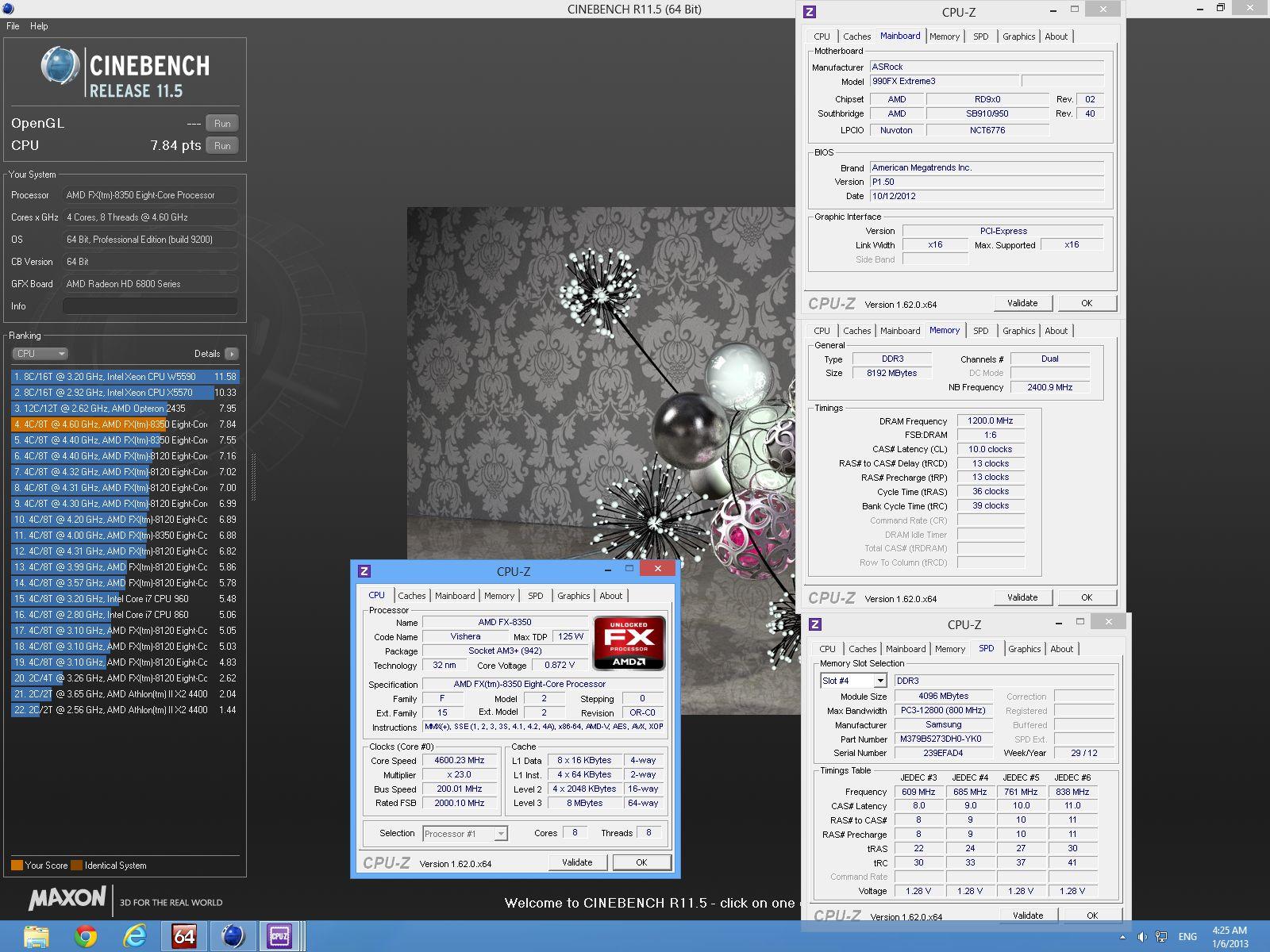The width and height of the screenshot is (1270, 952).
Task: Click the Part Number M379B5273DH0-YK0 field
Action: pyautogui.click(x=944, y=739)
